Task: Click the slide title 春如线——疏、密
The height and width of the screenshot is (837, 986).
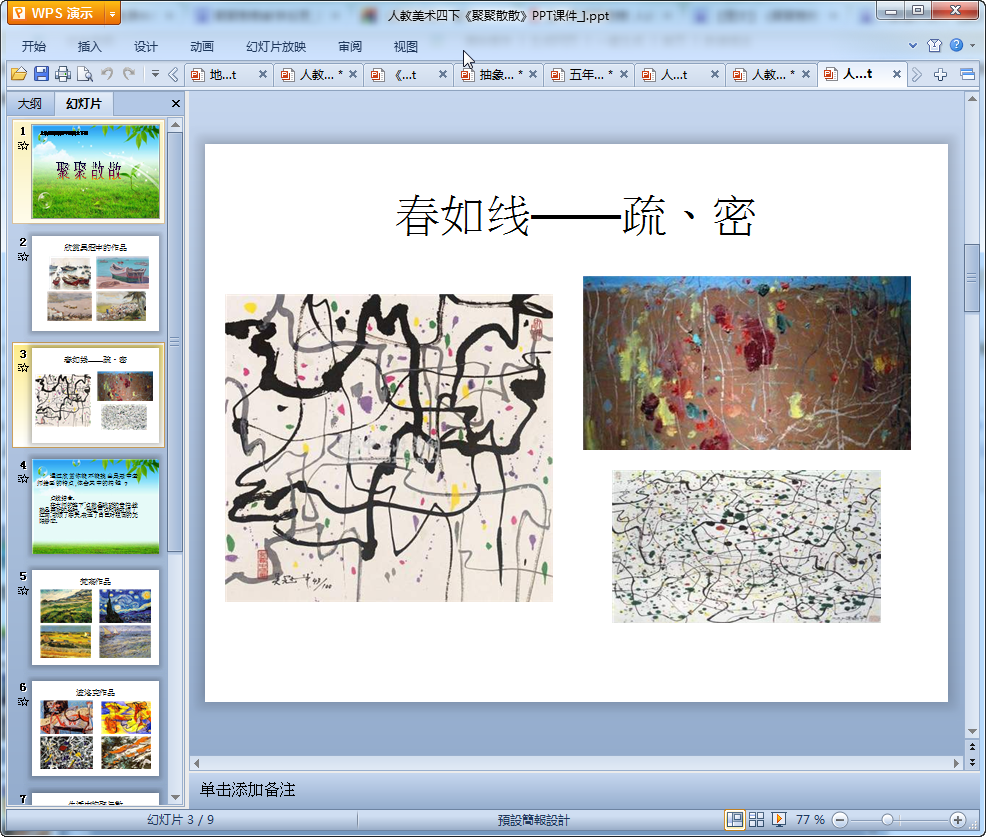Action: [x=575, y=216]
